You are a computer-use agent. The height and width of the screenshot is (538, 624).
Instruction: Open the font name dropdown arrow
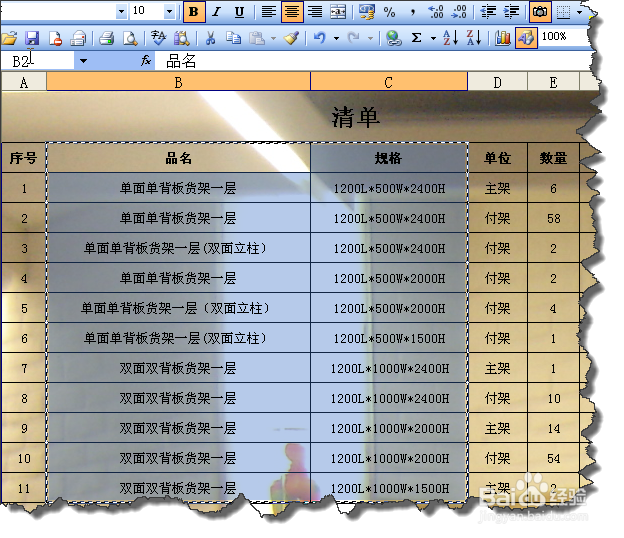coord(121,11)
